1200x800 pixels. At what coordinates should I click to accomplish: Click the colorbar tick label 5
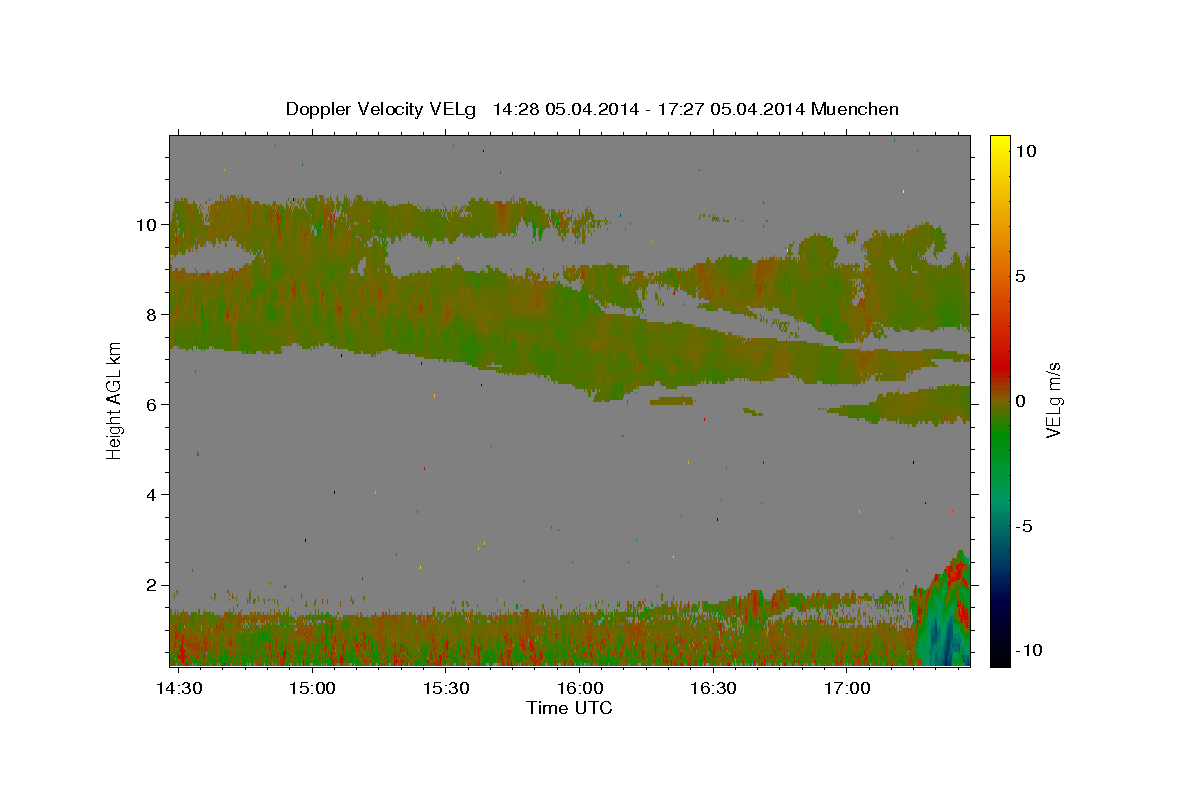(1021, 276)
